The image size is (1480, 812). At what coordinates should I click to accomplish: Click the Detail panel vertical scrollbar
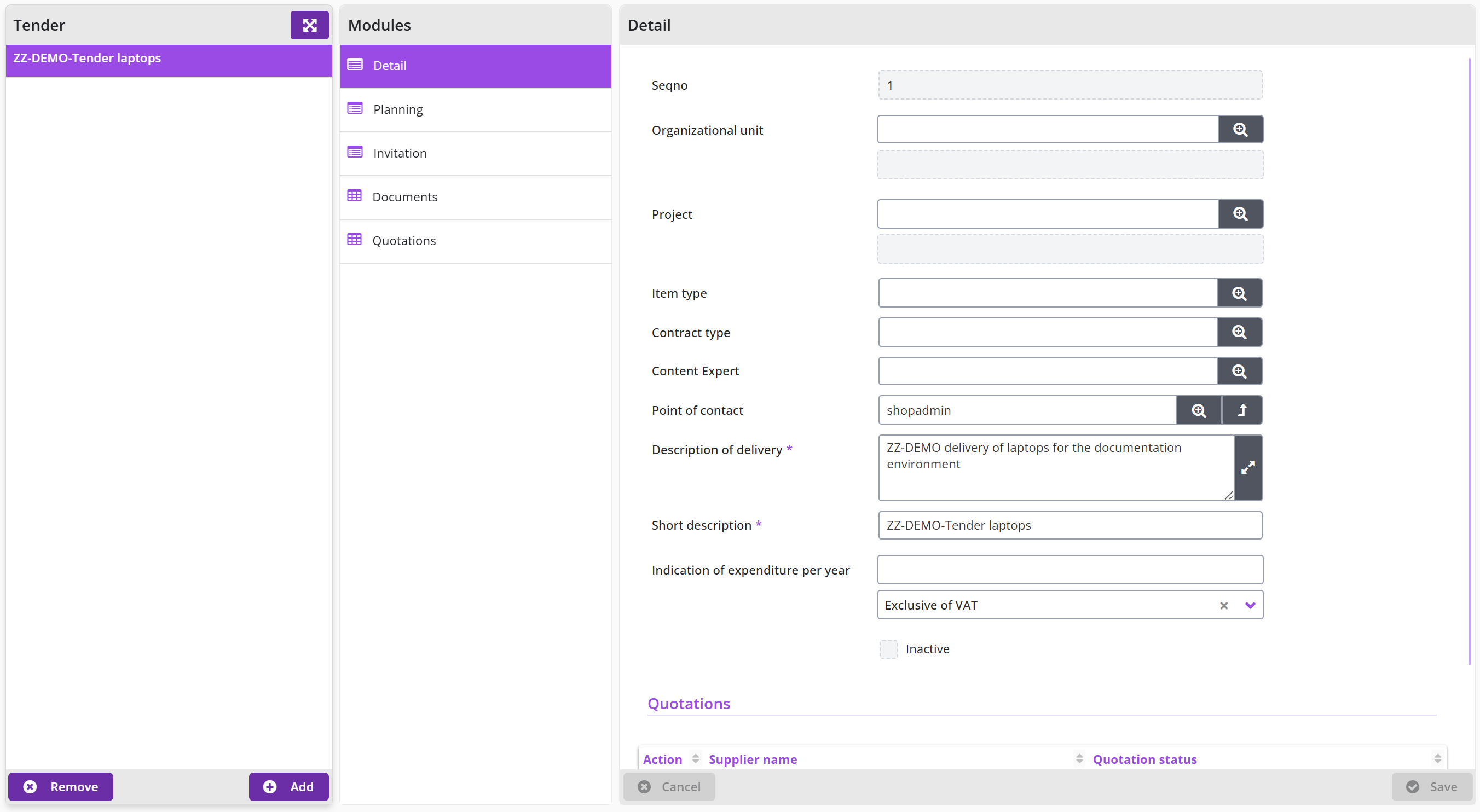click(1469, 362)
